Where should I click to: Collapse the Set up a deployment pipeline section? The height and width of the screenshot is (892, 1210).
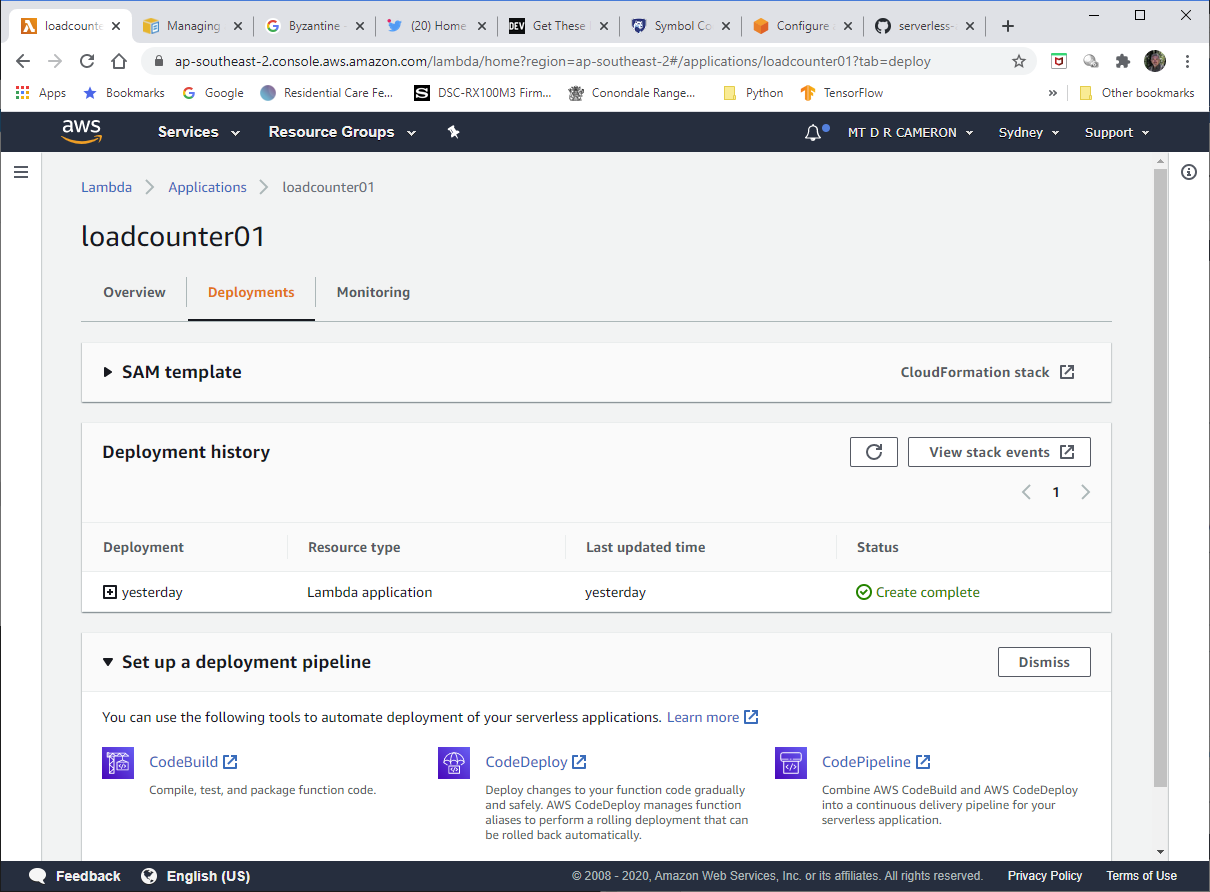point(108,662)
